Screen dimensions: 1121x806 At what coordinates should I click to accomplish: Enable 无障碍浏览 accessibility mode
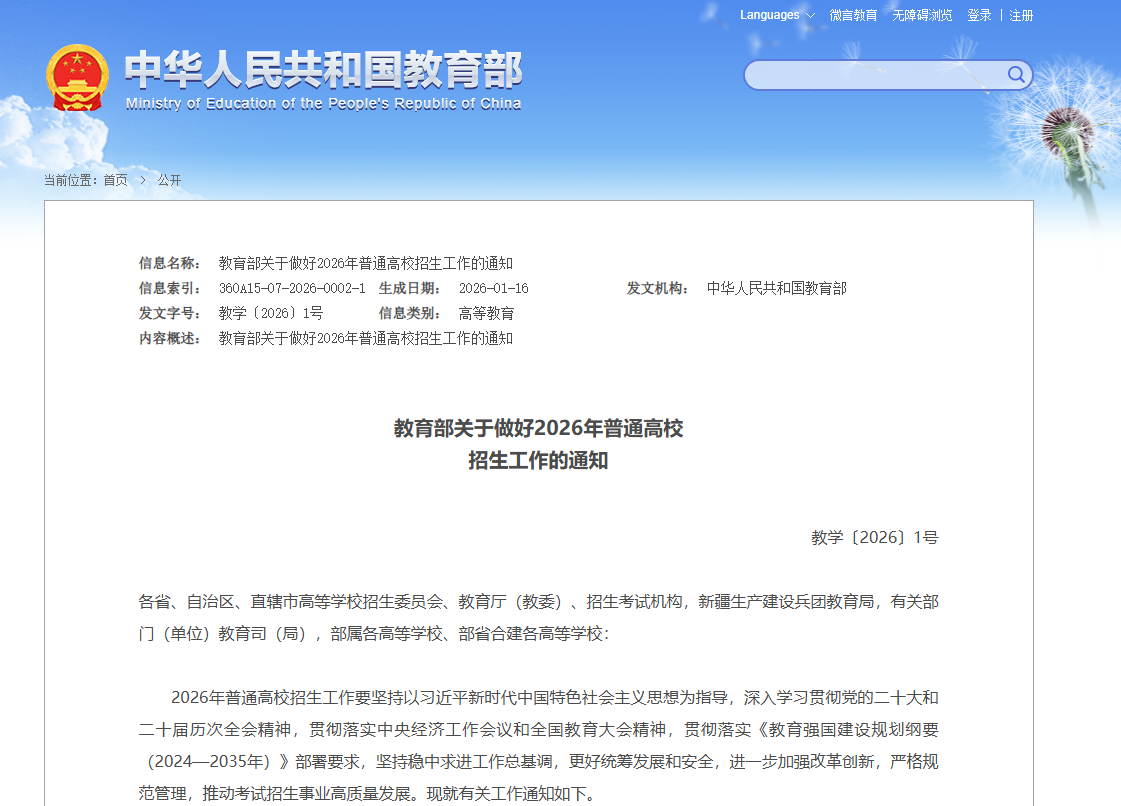[x=922, y=15]
